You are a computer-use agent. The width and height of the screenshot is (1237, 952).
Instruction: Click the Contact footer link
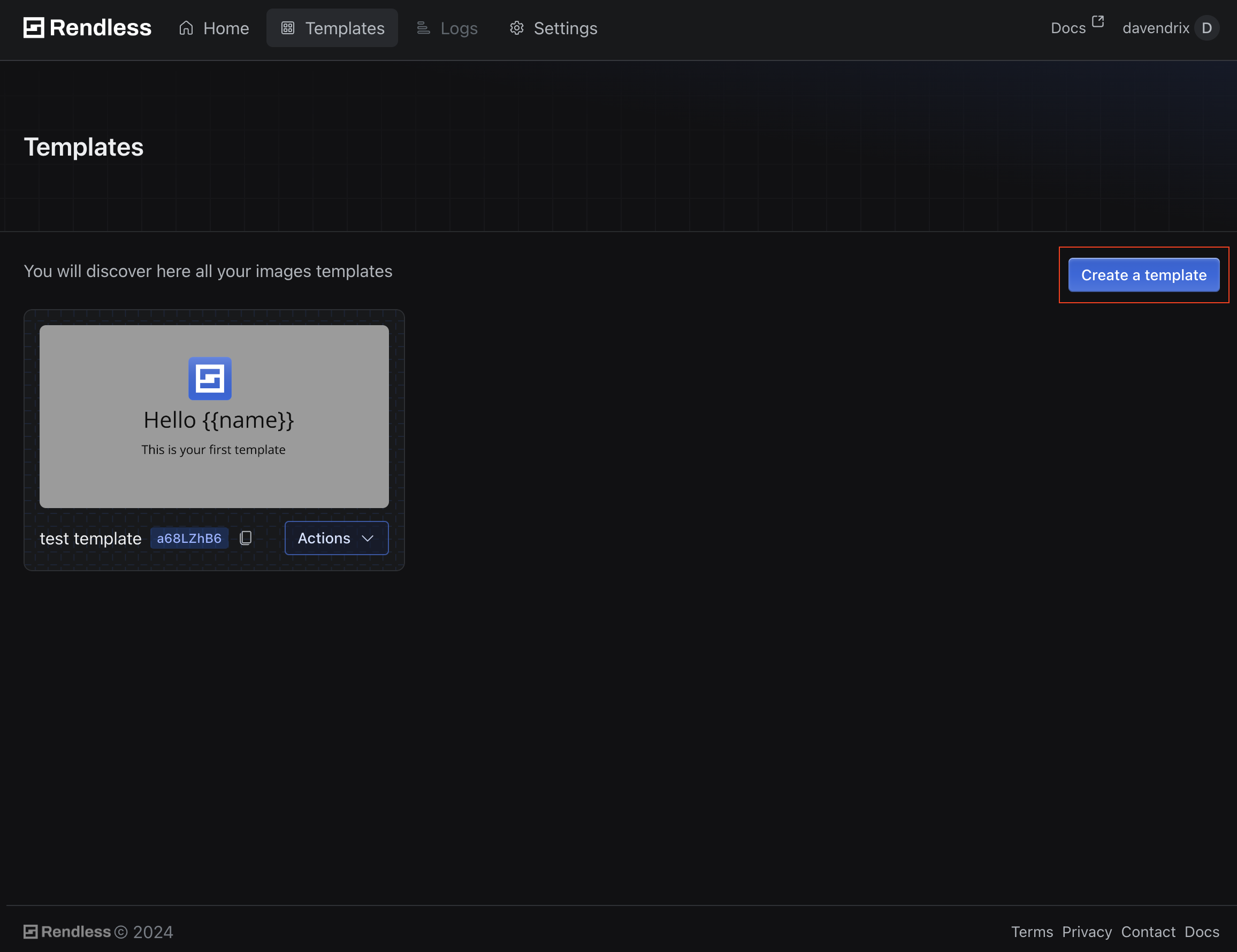coord(1148,932)
